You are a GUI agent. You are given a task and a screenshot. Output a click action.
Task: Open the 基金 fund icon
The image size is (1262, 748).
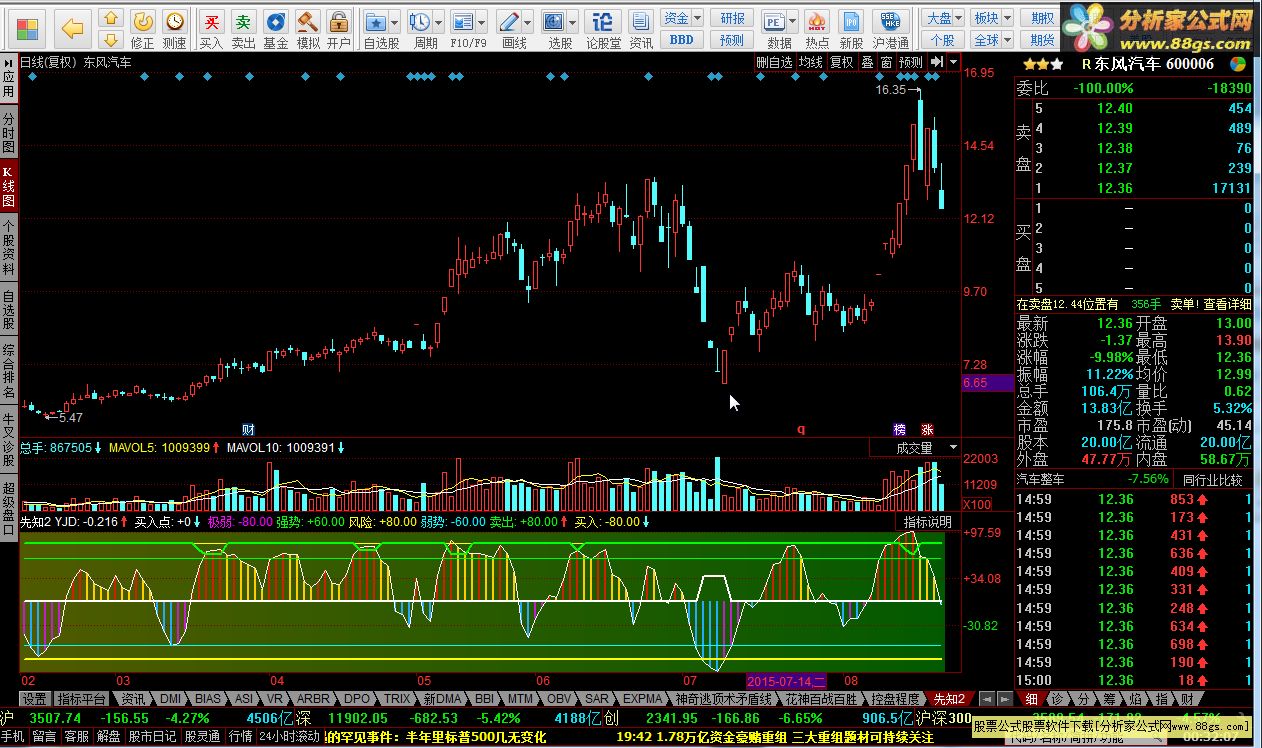point(275,28)
